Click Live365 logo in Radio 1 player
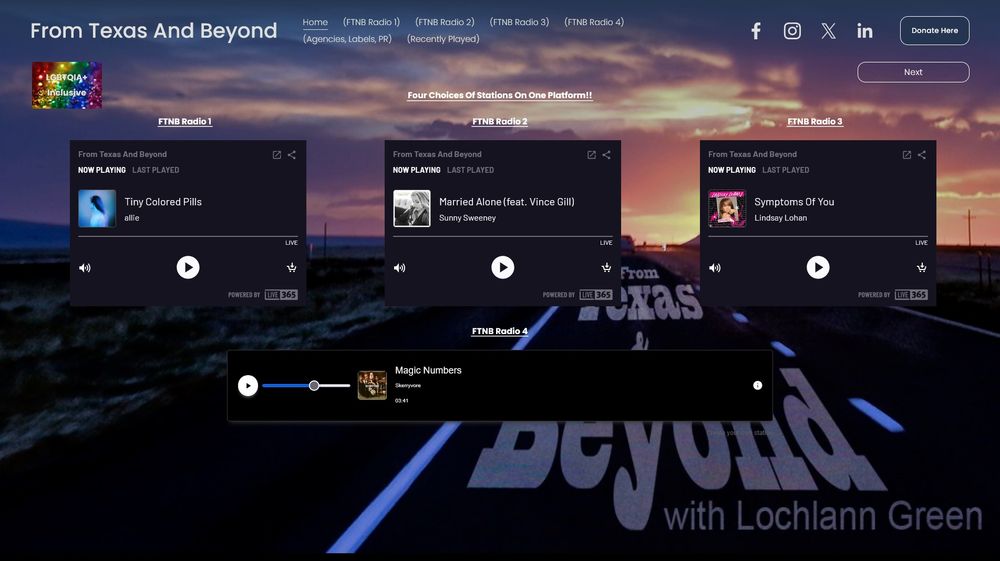 (x=281, y=295)
